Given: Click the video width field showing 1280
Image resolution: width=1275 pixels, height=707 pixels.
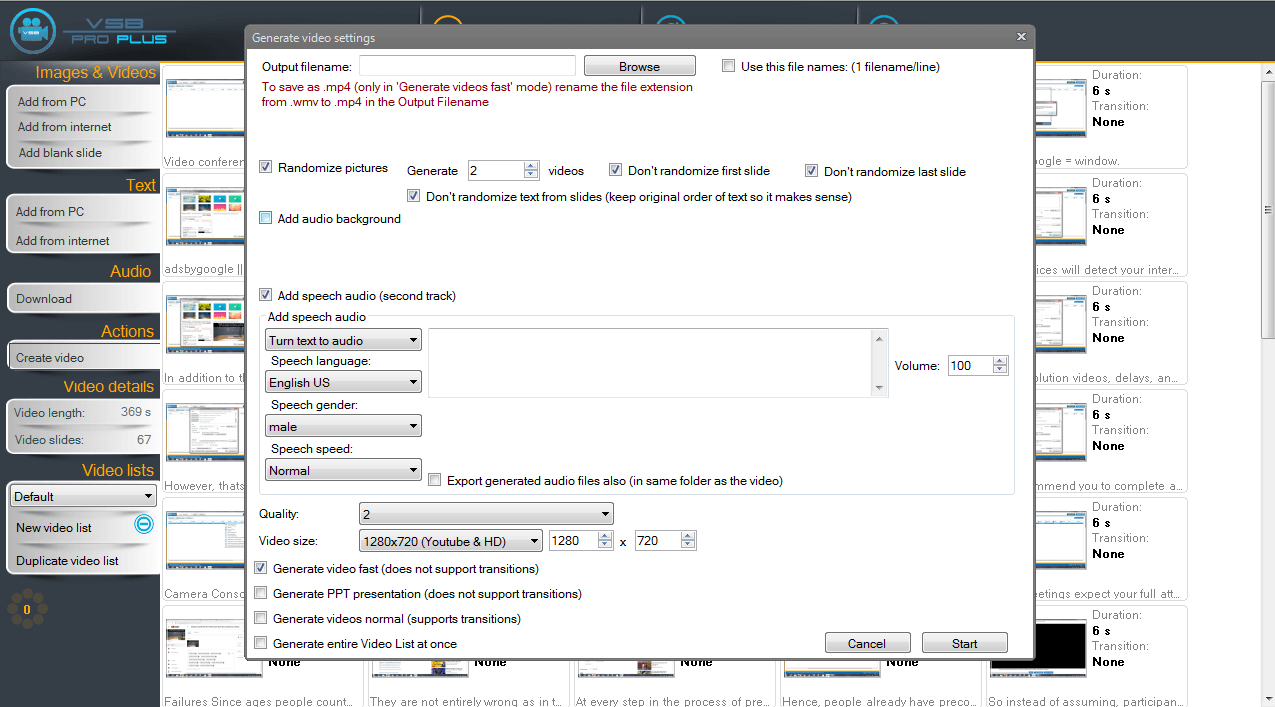Looking at the screenshot, I should (x=574, y=541).
